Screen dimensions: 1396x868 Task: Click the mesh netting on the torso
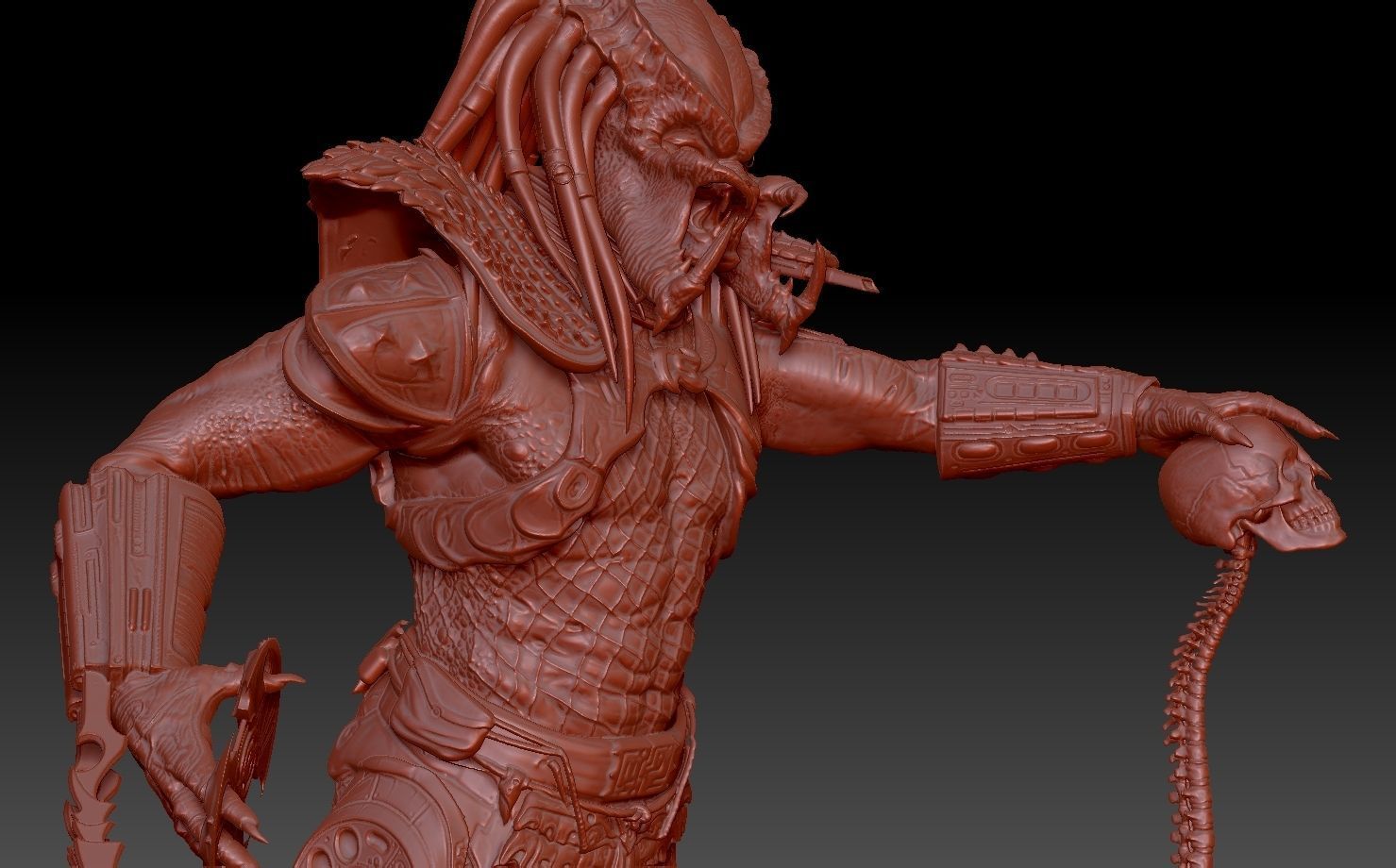coord(604,576)
